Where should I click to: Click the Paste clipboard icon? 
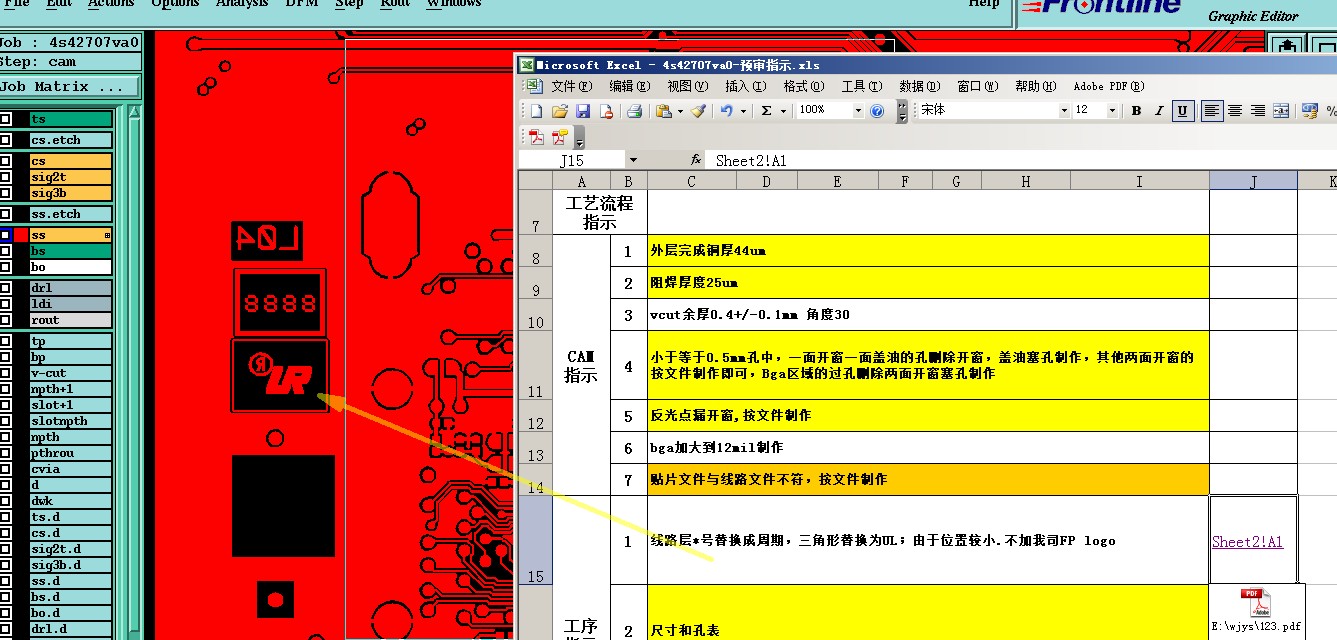tap(663, 111)
